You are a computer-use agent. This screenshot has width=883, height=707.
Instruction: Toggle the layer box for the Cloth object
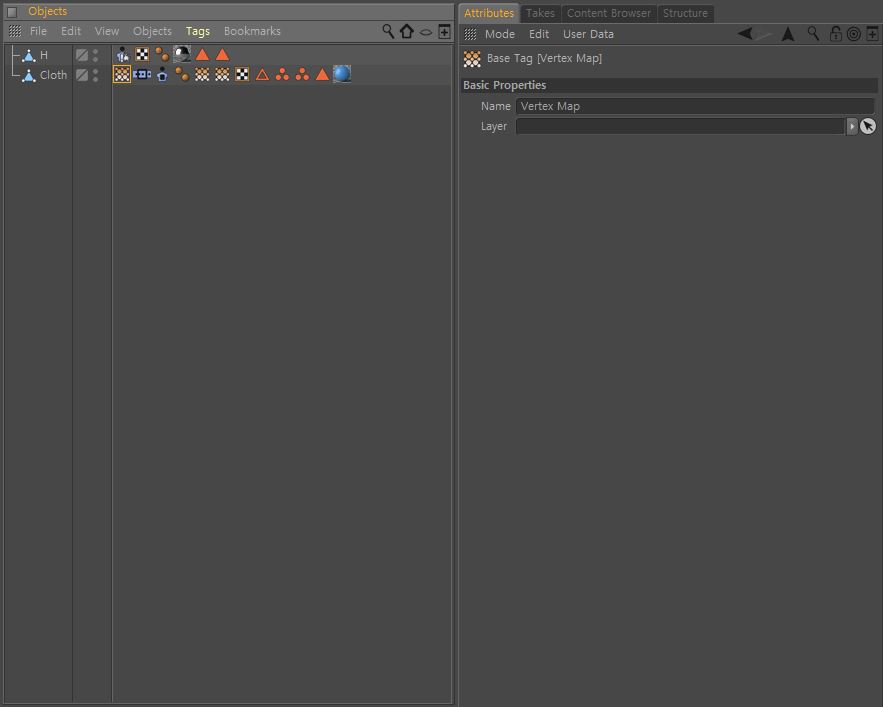pyautogui.click(x=82, y=75)
